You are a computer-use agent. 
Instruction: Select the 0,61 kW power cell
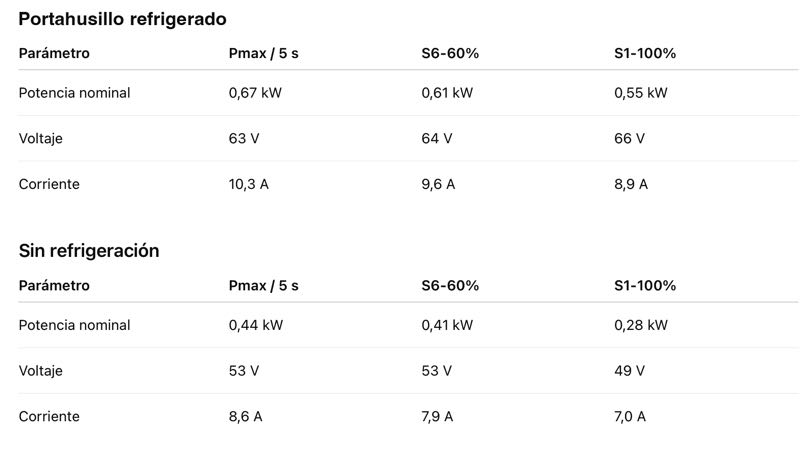[x=447, y=93]
